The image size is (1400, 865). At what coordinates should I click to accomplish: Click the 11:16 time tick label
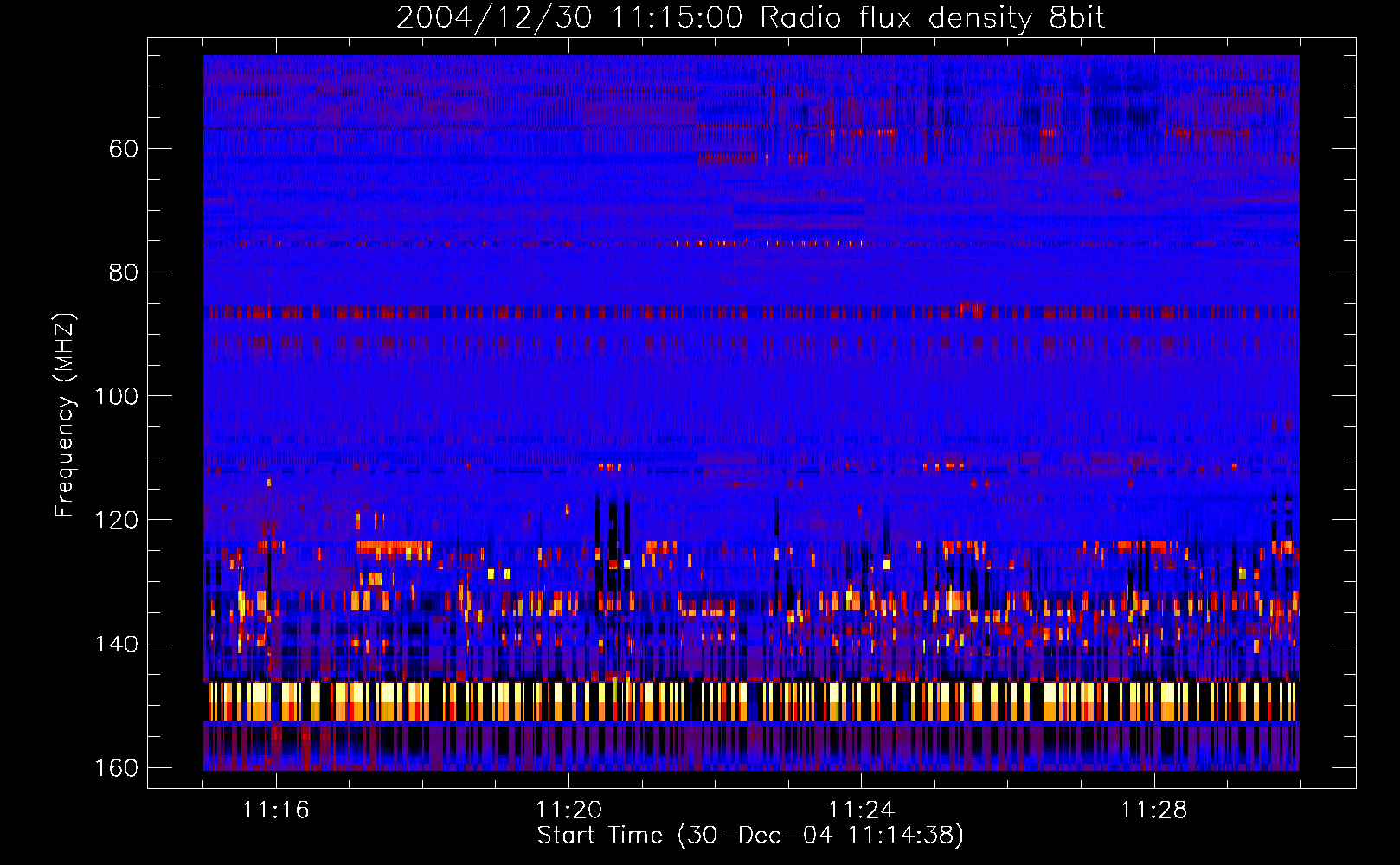(276, 811)
